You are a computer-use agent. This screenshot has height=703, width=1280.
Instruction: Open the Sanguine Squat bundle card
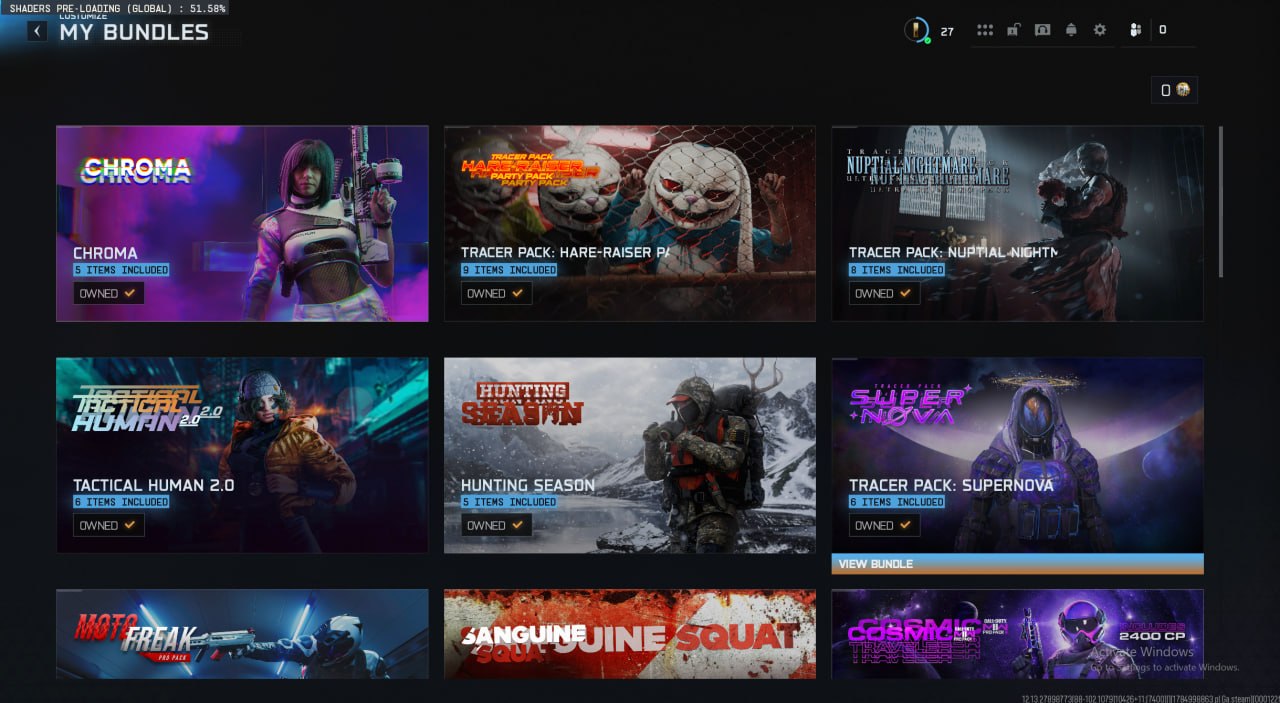point(630,634)
